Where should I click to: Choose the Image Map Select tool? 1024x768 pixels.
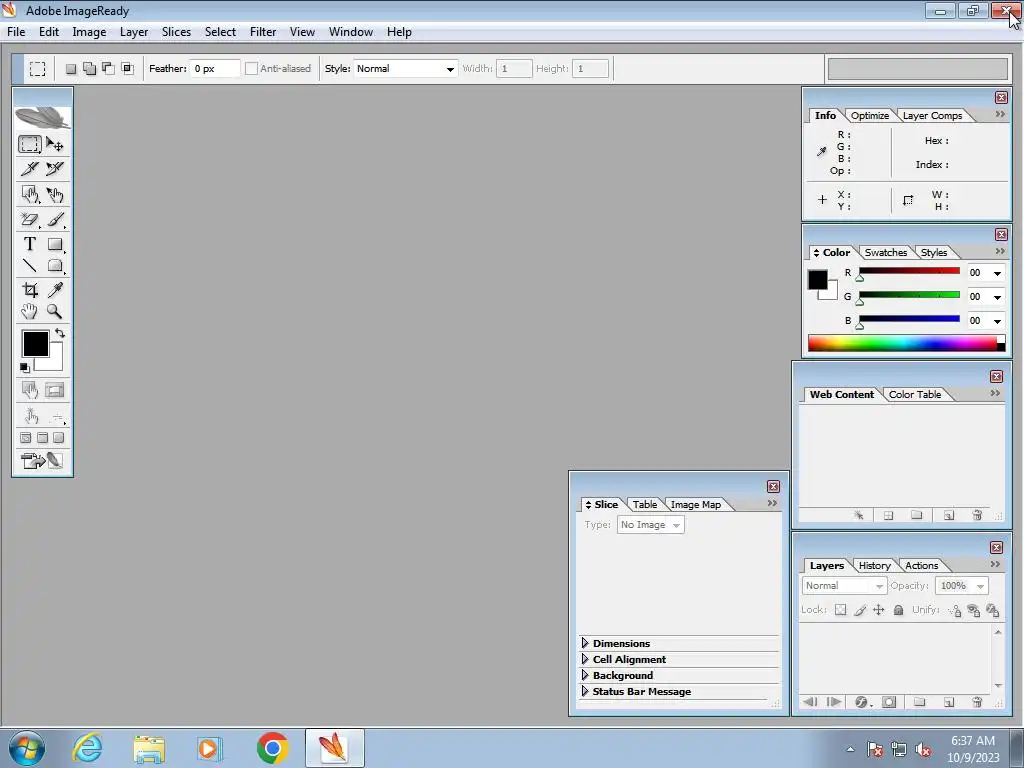point(55,195)
